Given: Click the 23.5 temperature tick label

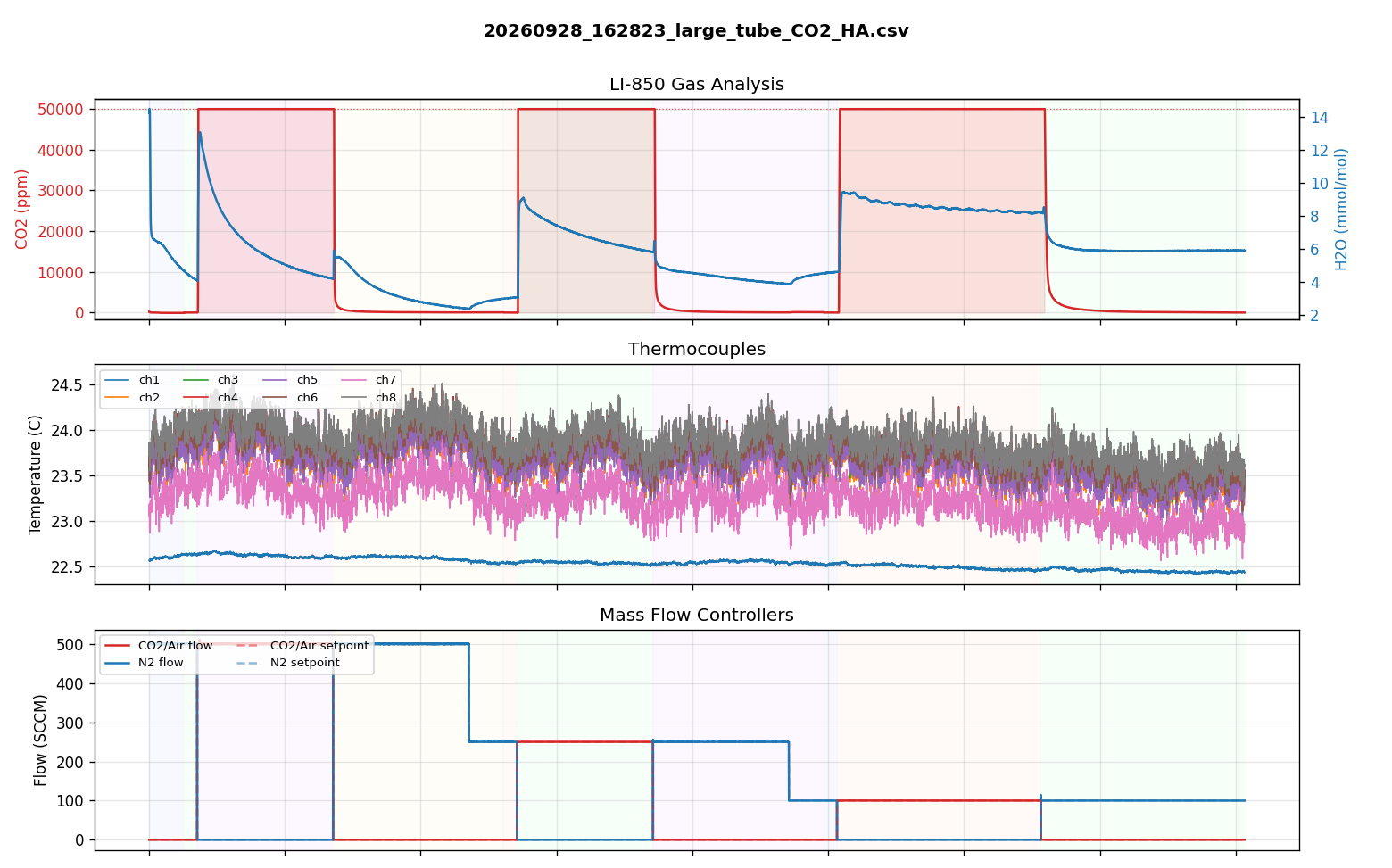Looking at the screenshot, I should point(68,476).
